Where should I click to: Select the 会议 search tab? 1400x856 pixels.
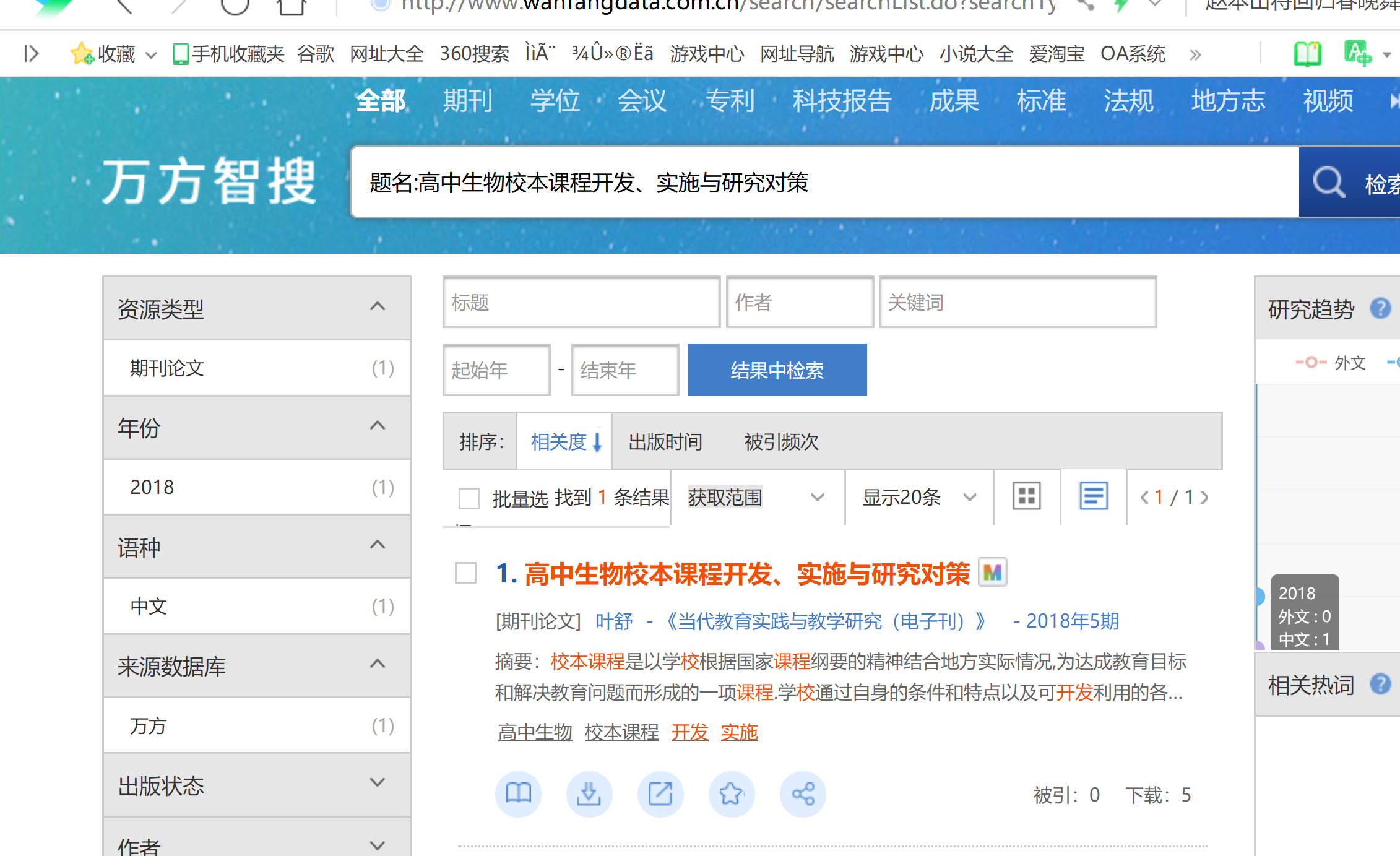click(x=642, y=100)
